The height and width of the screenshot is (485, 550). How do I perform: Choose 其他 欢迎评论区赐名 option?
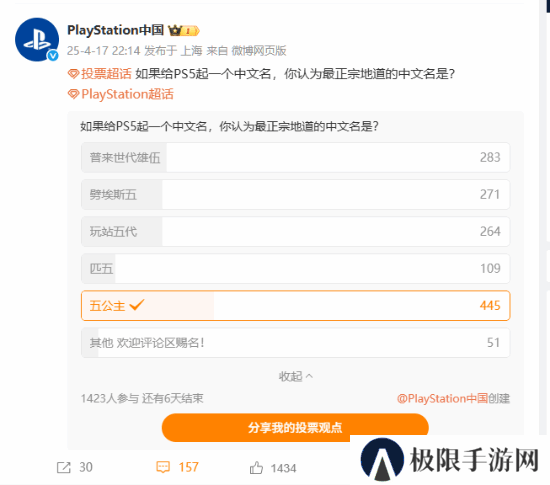295,343
